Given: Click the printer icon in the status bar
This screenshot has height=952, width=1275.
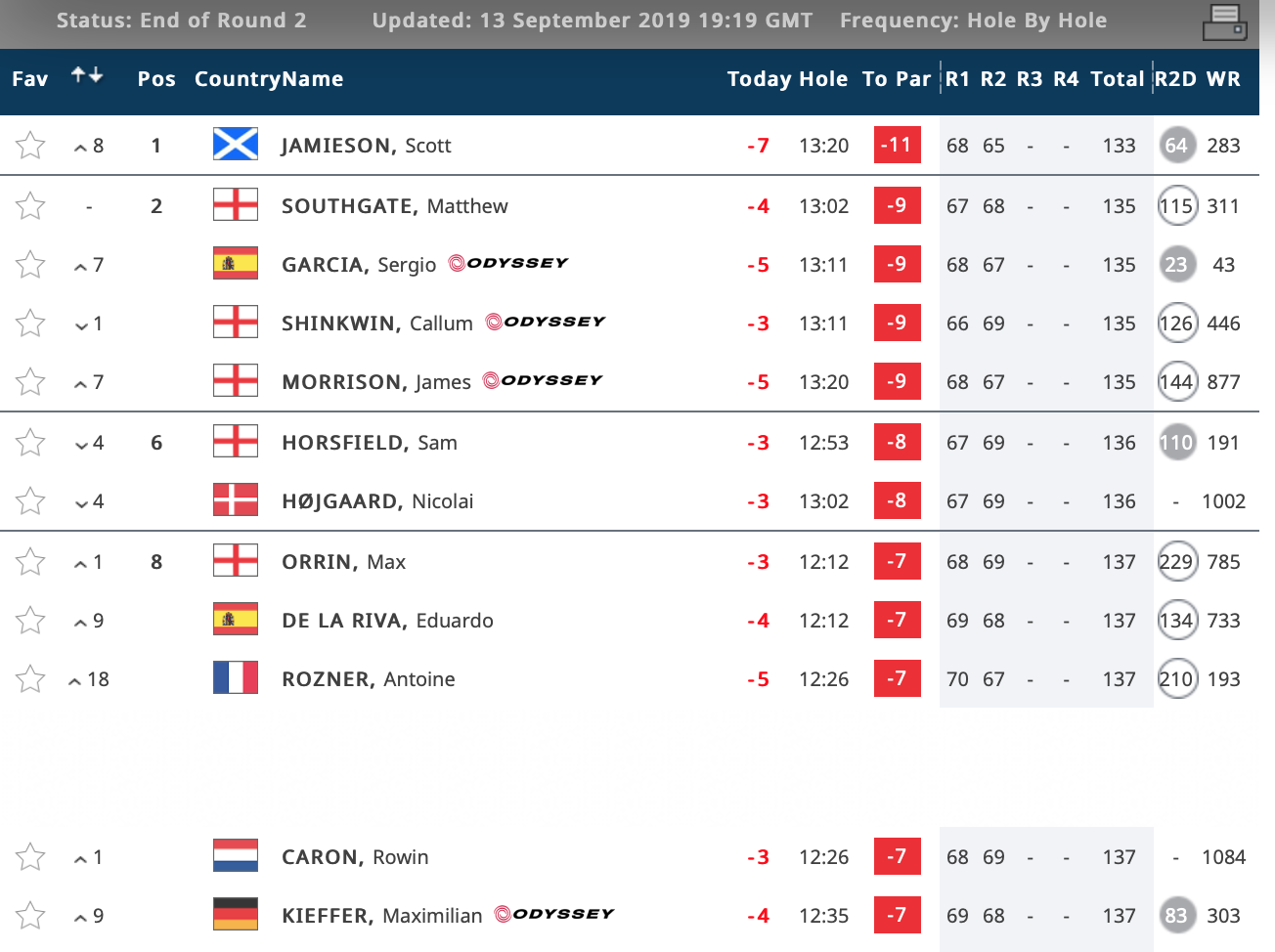Looking at the screenshot, I should click(1224, 22).
